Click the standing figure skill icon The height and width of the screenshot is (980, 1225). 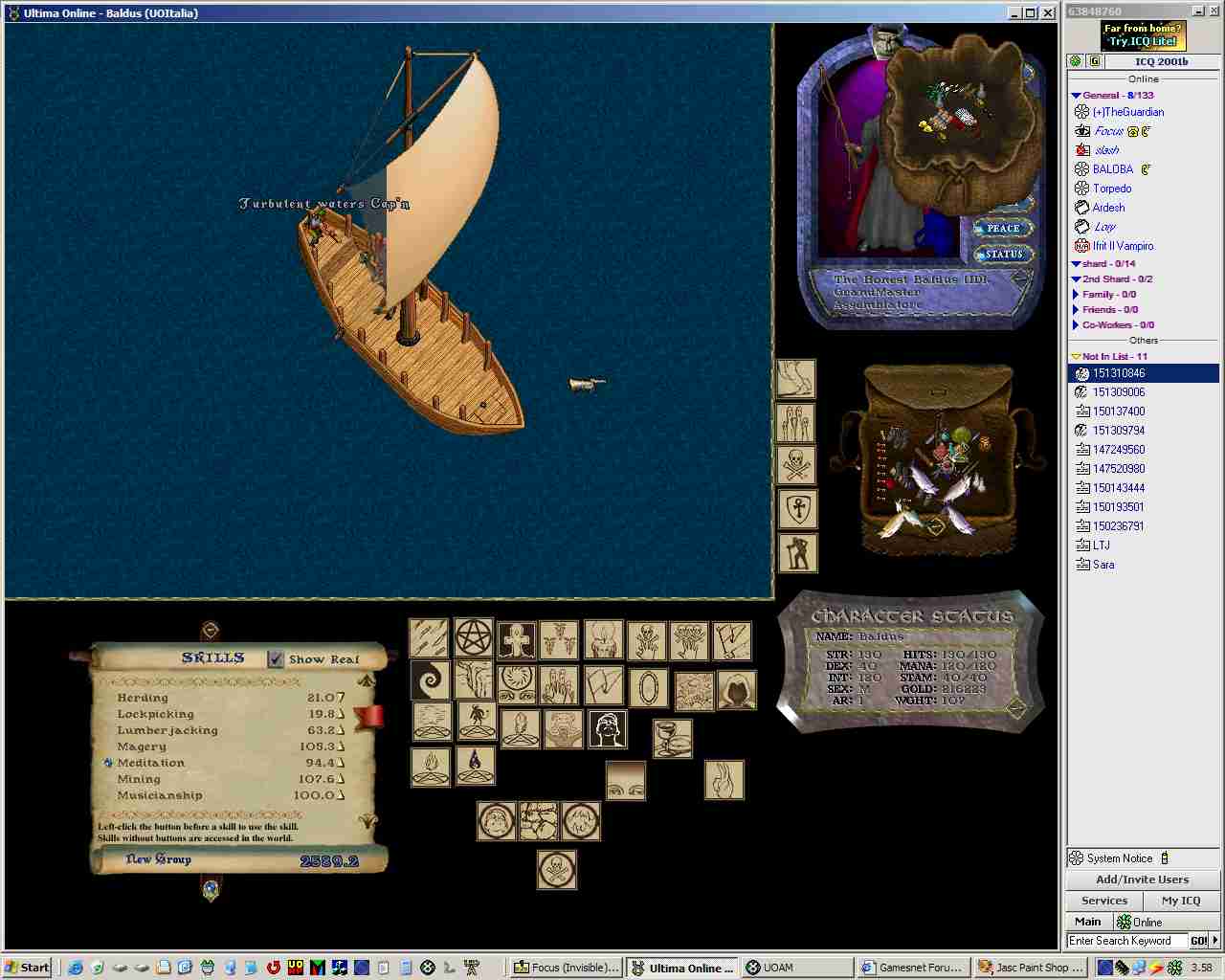point(797,552)
